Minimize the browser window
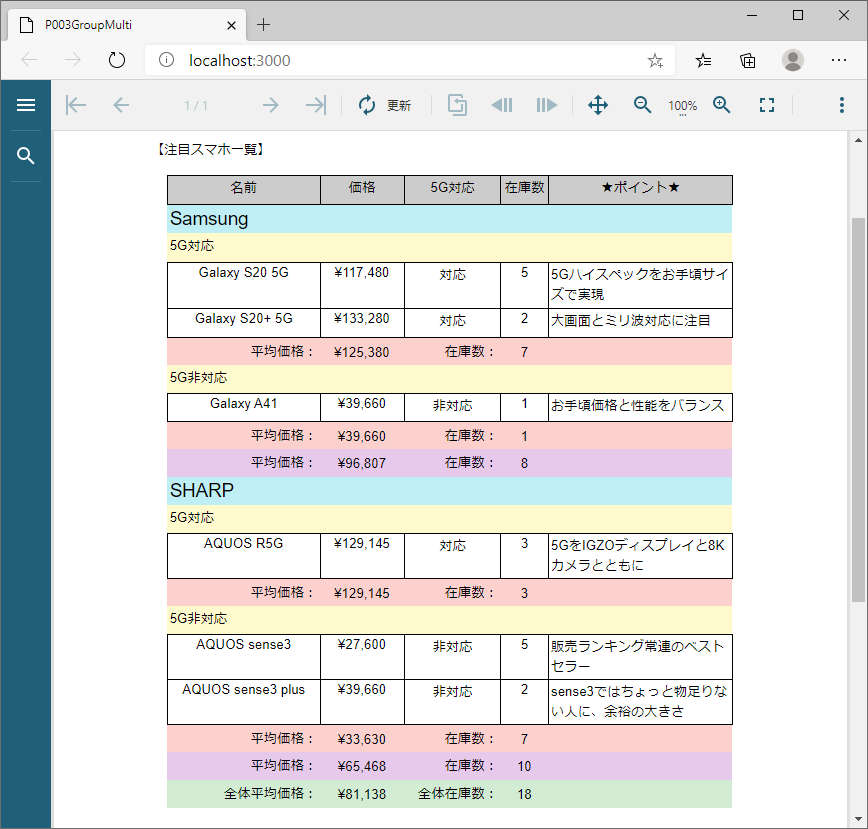Screen dimensions: 868x829 pyautogui.click(x=752, y=15)
